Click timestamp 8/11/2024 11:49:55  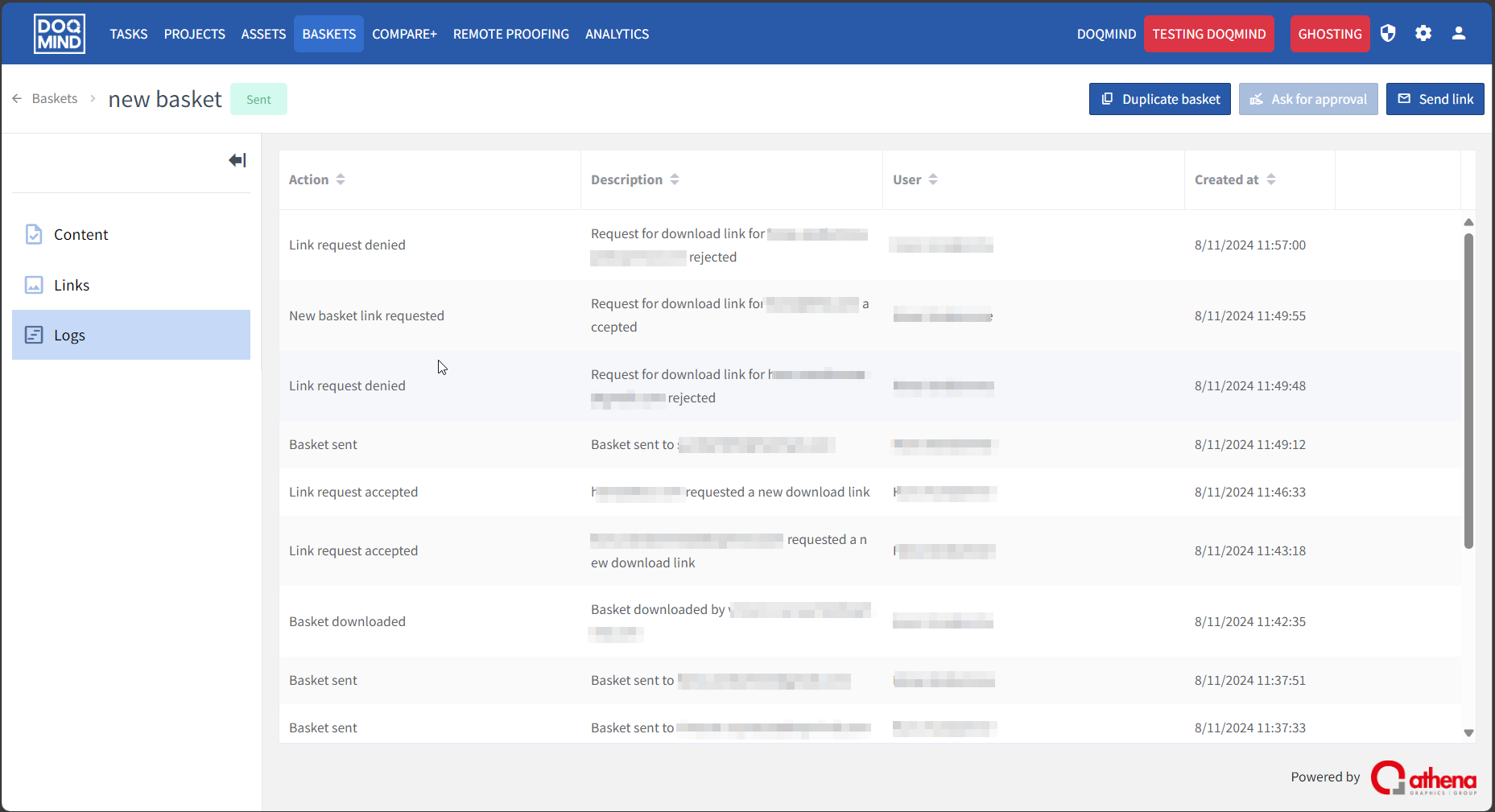[x=1250, y=315]
